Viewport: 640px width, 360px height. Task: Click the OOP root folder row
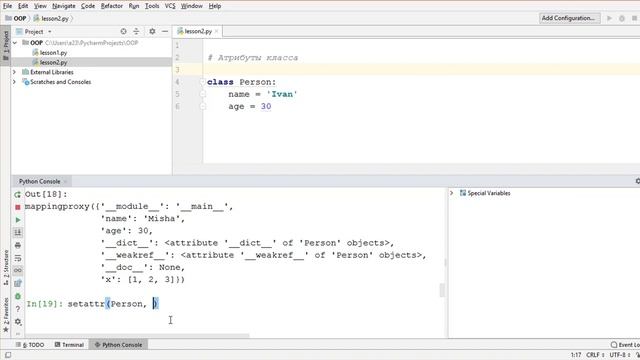click(91, 42)
